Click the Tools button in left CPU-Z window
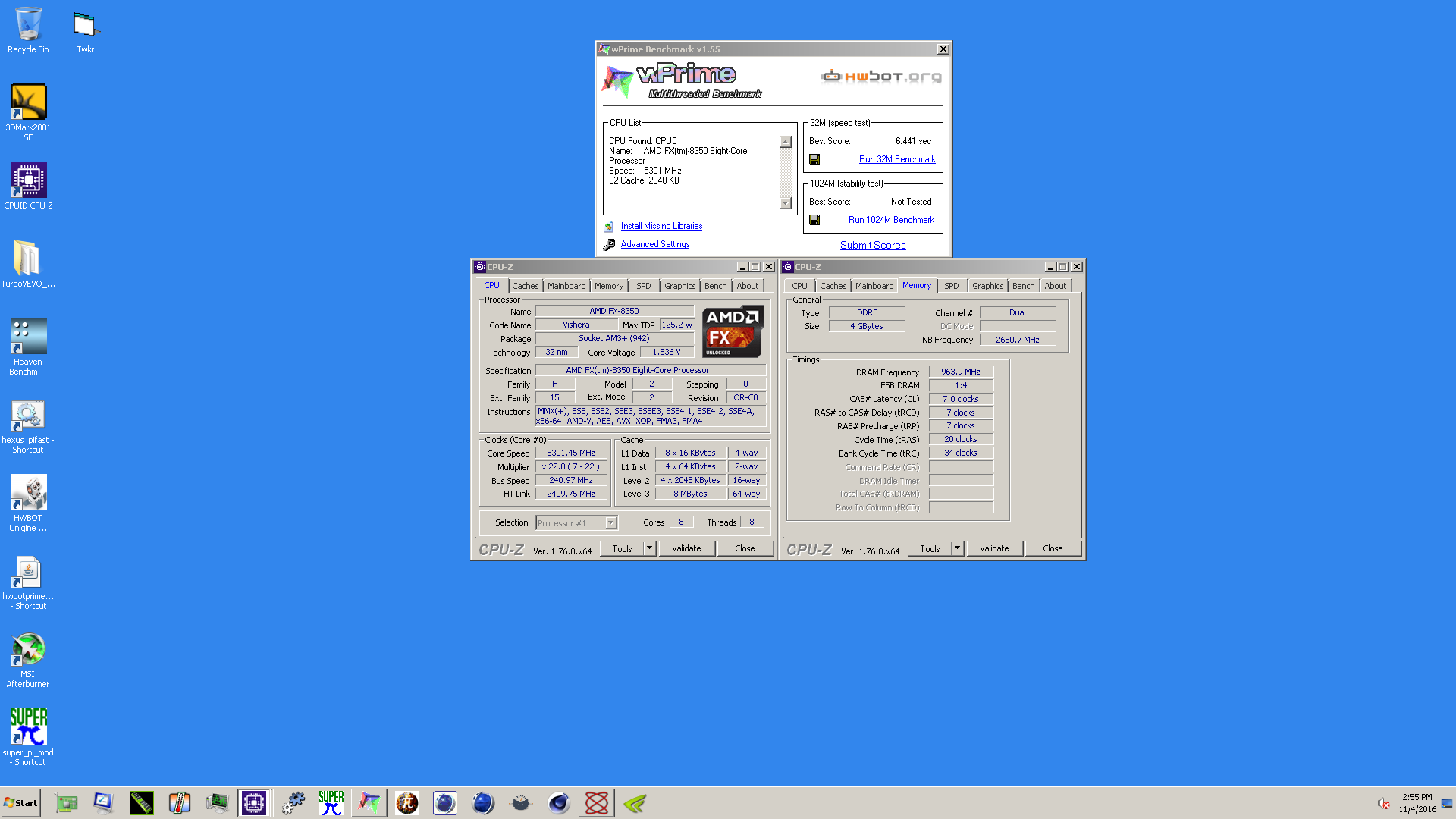 [622, 548]
